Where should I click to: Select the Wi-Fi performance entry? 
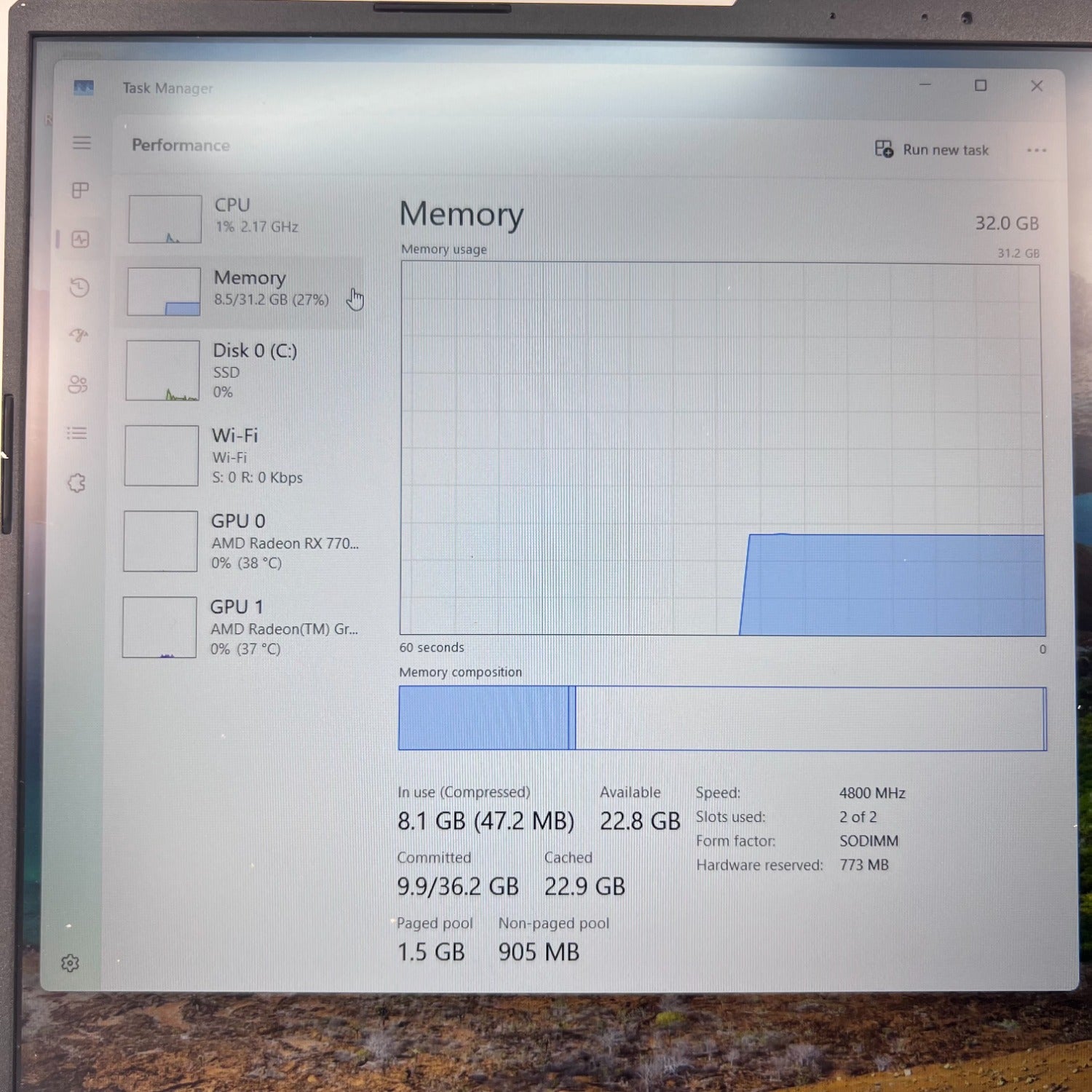(240, 456)
